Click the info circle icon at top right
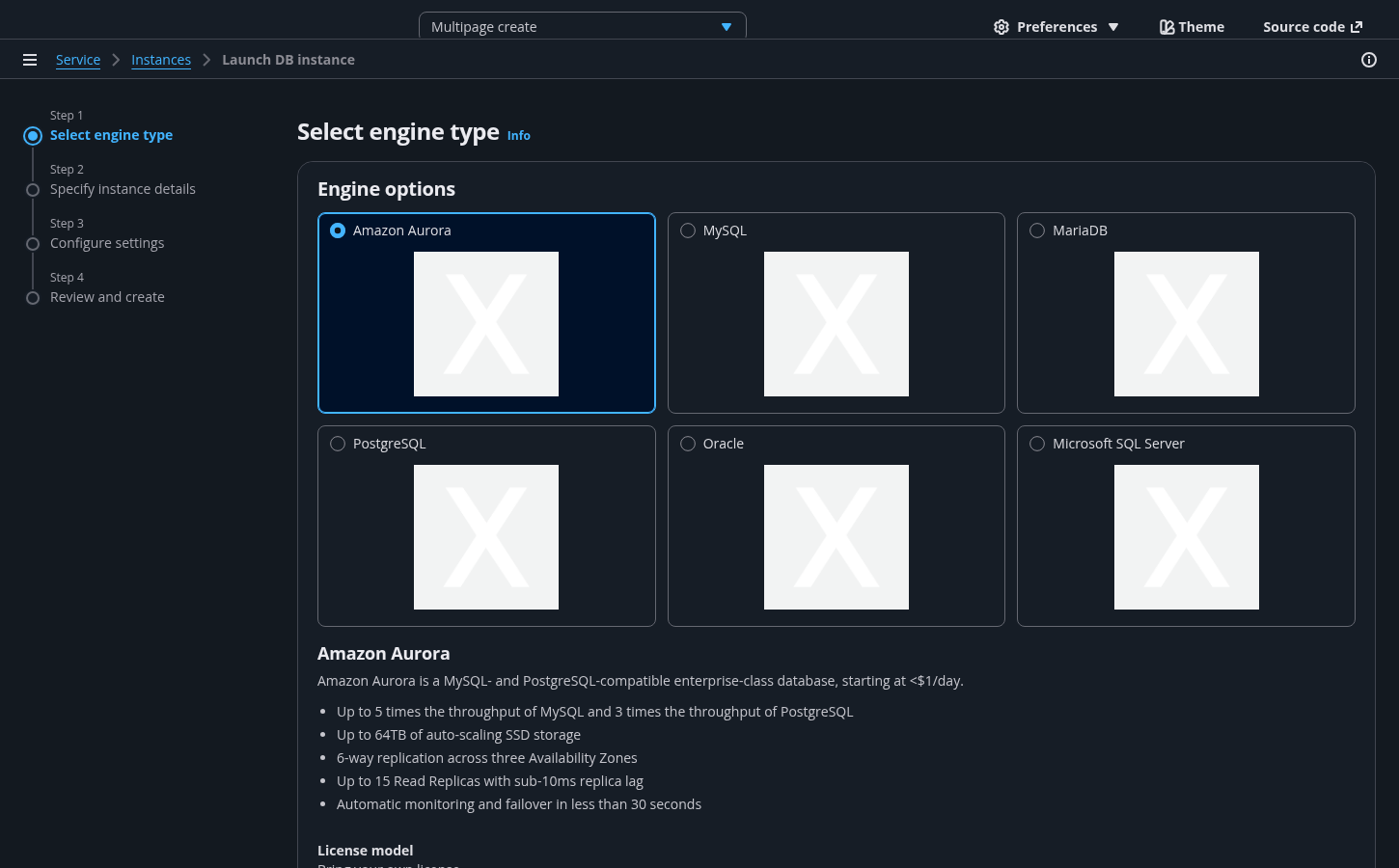This screenshot has height=868, width=1399. 1368,60
